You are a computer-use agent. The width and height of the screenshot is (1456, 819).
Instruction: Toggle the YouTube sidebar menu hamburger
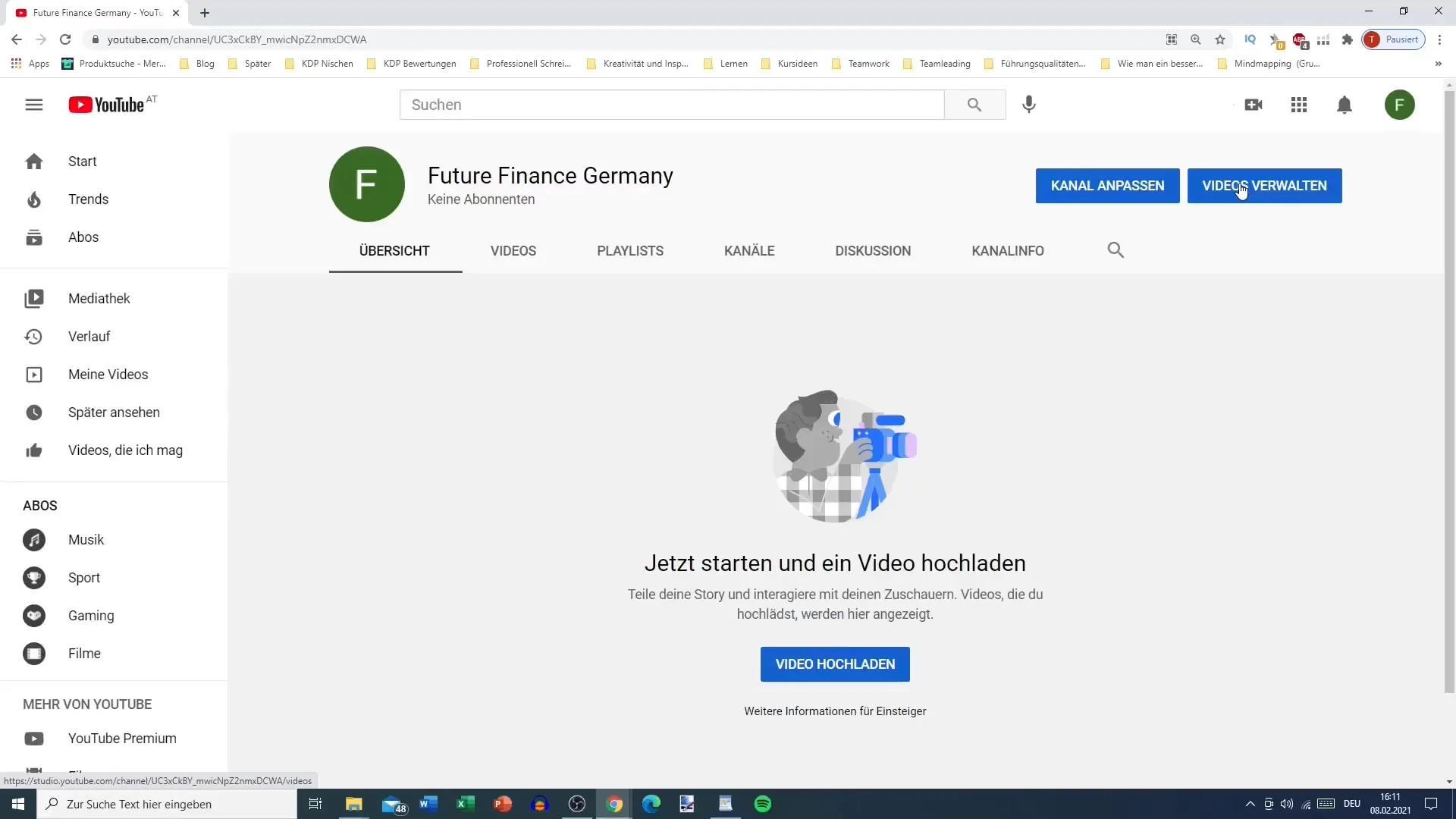click(33, 104)
